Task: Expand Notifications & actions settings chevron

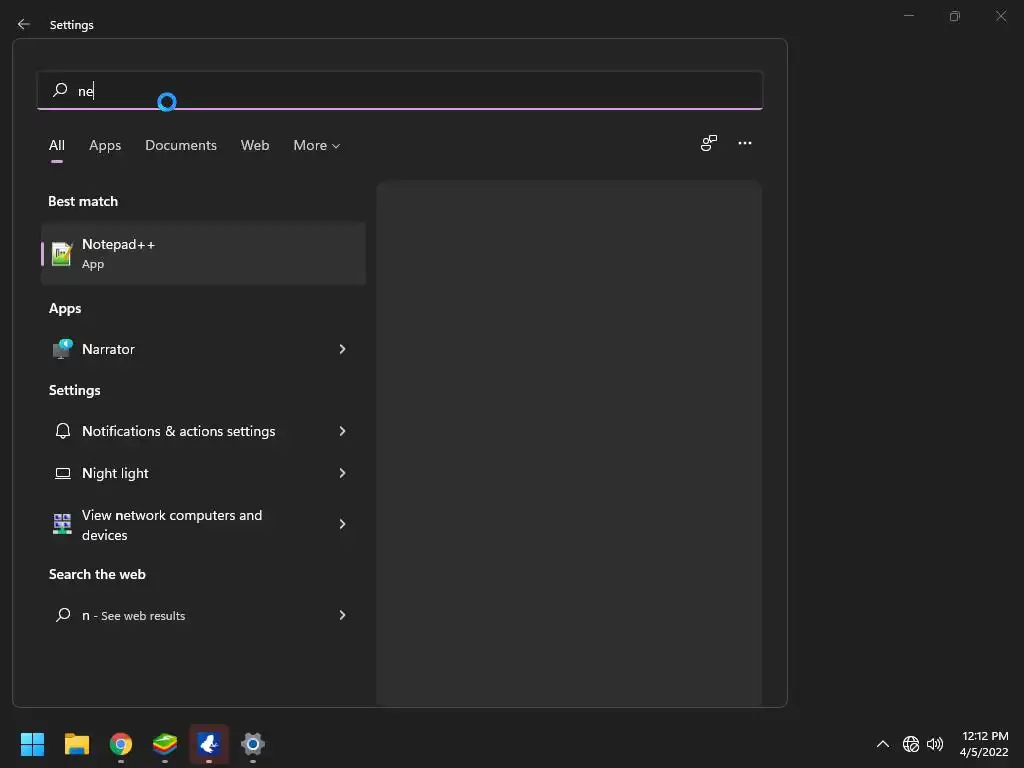Action: pyautogui.click(x=342, y=431)
